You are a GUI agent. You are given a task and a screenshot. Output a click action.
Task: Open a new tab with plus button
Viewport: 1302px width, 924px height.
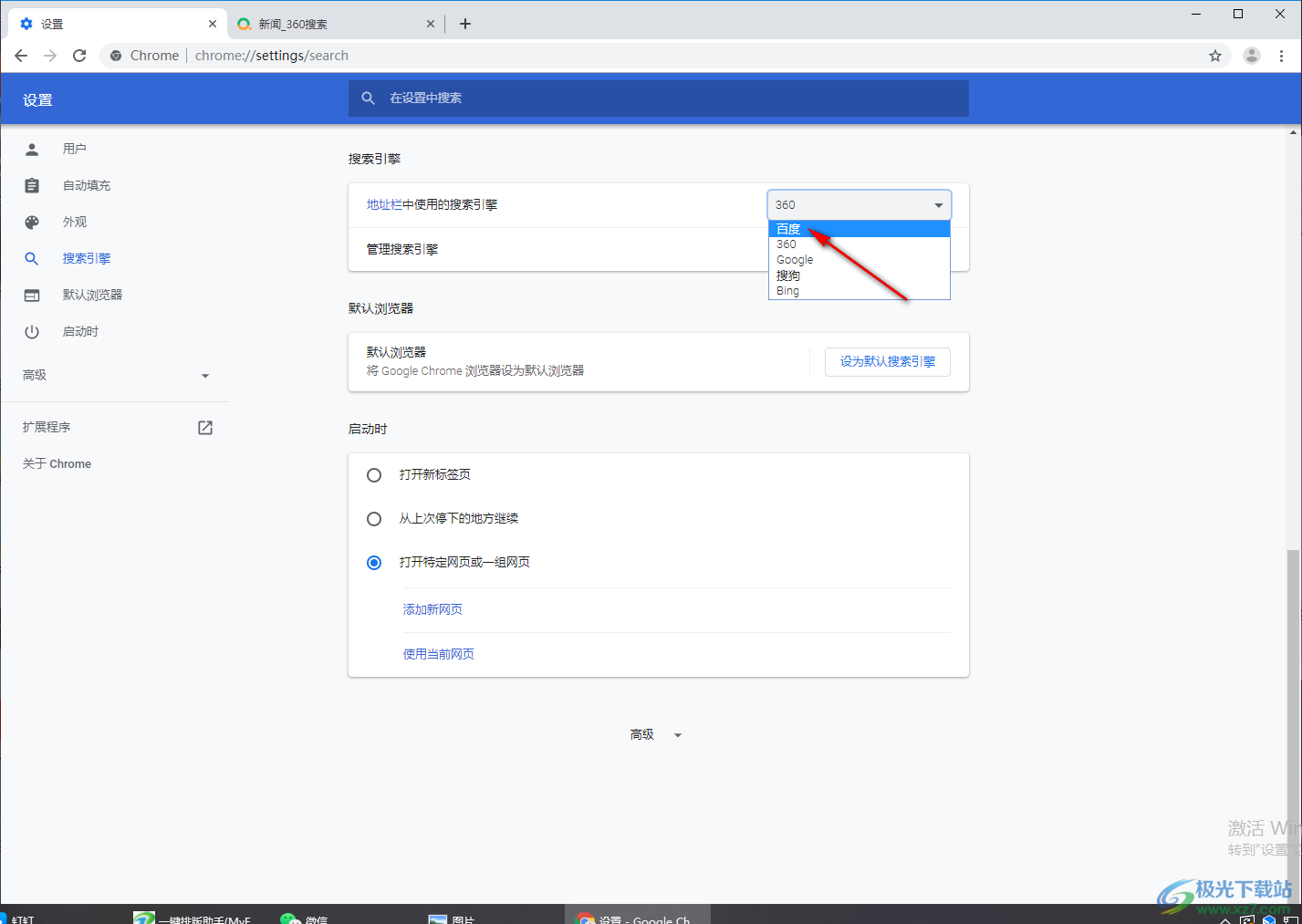(465, 24)
